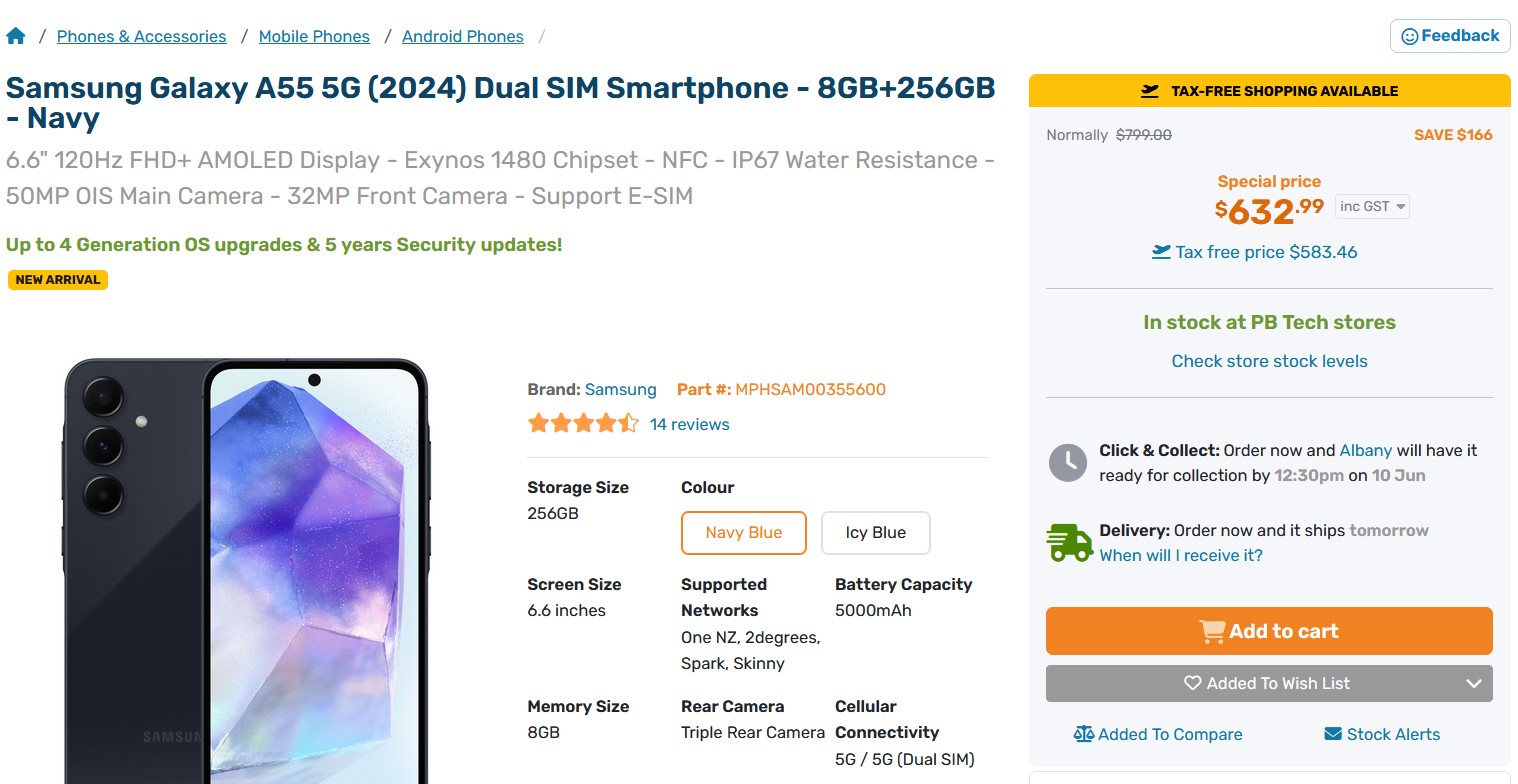Image resolution: width=1518 pixels, height=784 pixels.
Task: Click the airplane icon beside Tax free price
Action: coord(1160,252)
